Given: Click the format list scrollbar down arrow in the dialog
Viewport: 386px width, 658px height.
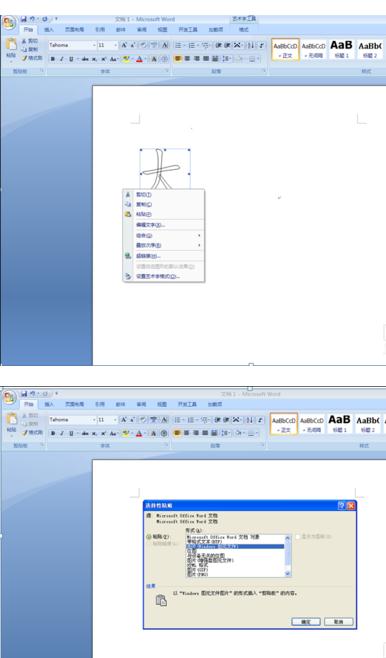Looking at the screenshot, I should (288, 573).
